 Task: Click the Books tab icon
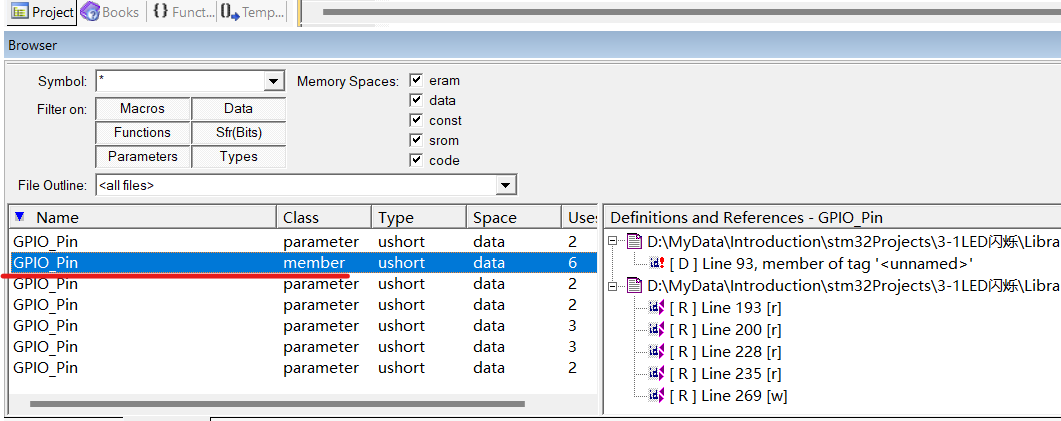[x=90, y=12]
